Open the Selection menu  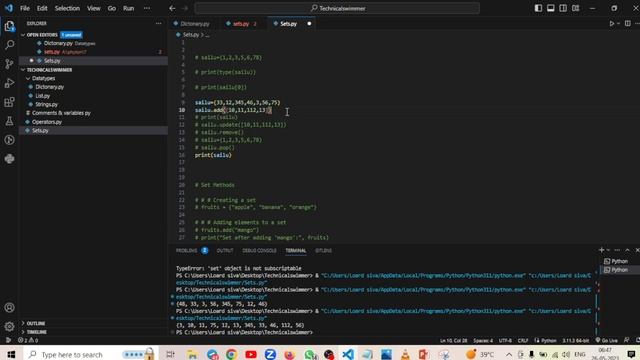coord(67,8)
